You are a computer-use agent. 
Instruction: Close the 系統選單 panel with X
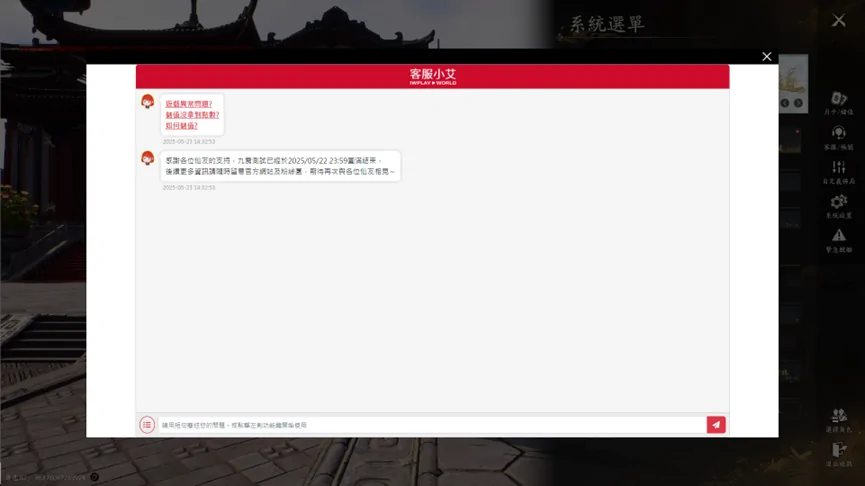839,20
